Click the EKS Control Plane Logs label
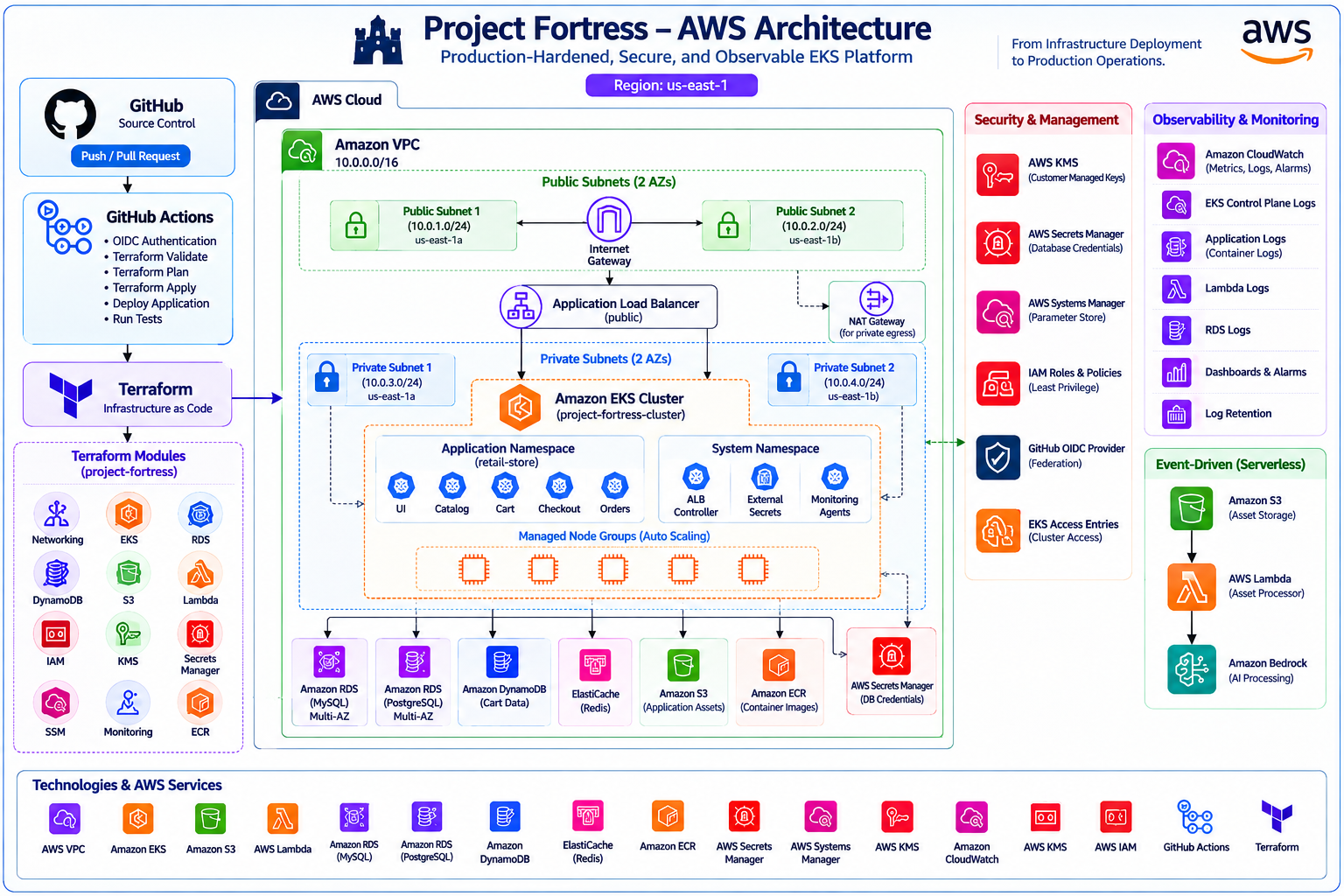 [1260, 203]
